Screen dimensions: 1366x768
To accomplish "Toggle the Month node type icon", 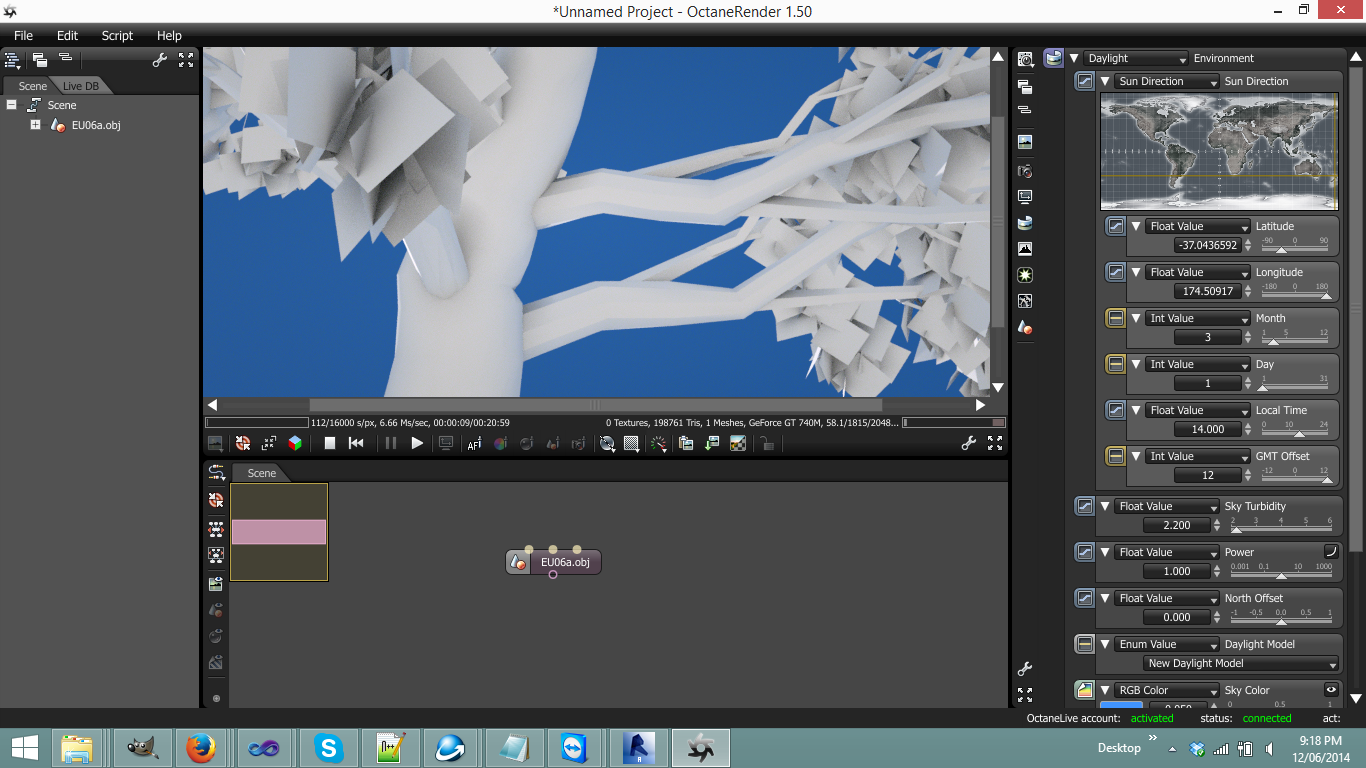I will pos(1115,318).
